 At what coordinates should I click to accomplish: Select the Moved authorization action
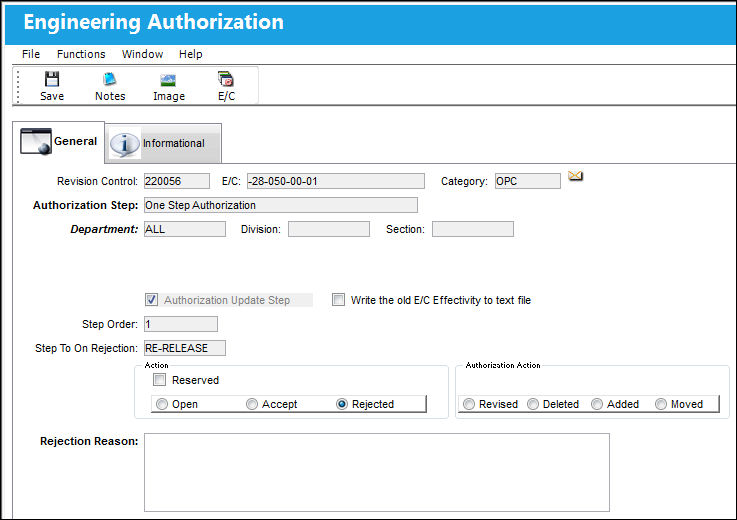click(661, 404)
